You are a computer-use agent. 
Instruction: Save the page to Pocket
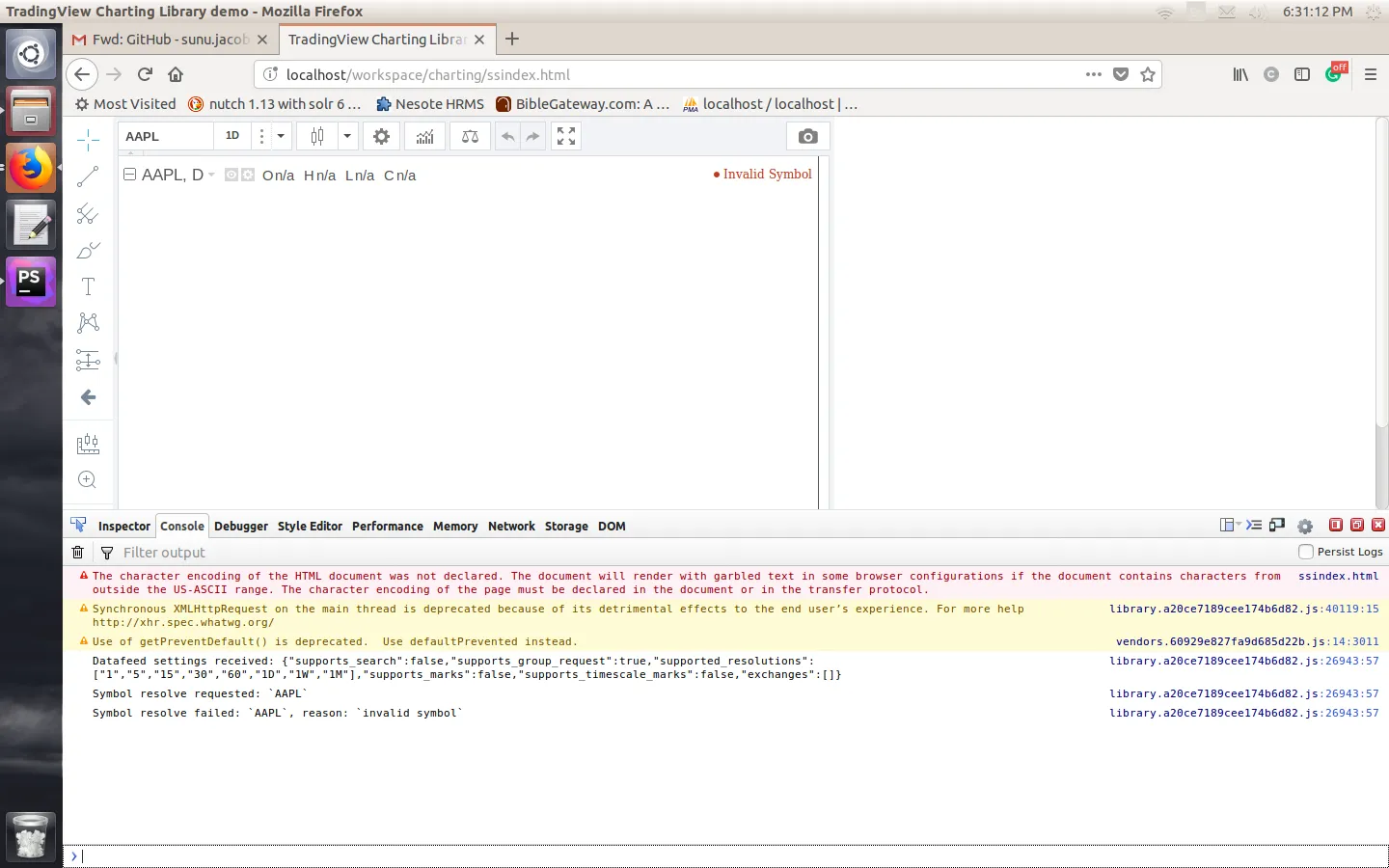(1121, 74)
